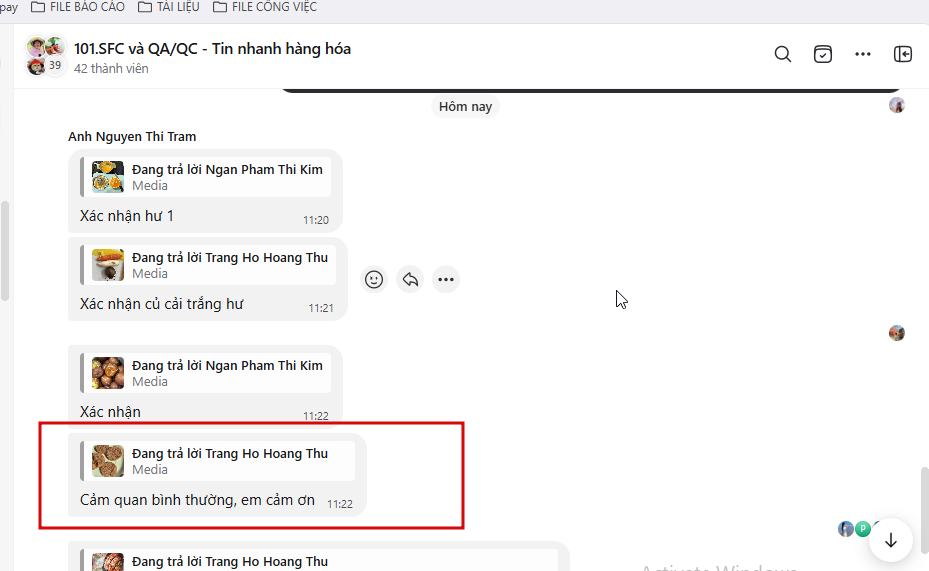Open the TÀI LIỆU bookmark folder
Viewport: 929px width, 571px height.
(169, 7)
